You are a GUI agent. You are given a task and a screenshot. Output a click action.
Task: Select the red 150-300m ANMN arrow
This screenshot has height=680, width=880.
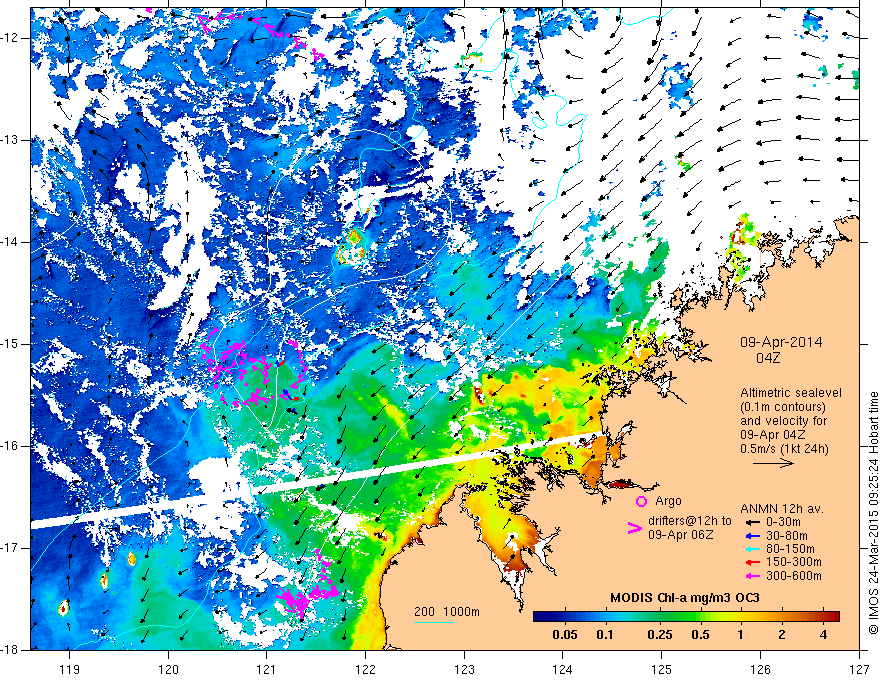752,562
